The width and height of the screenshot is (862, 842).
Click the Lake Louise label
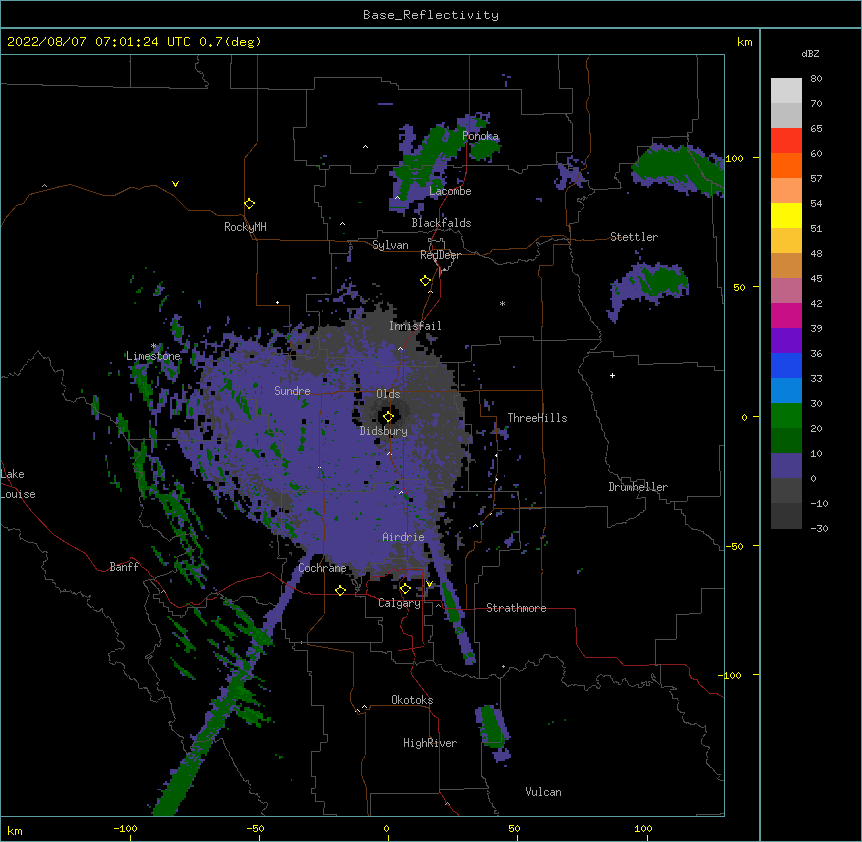[x=17, y=484]
